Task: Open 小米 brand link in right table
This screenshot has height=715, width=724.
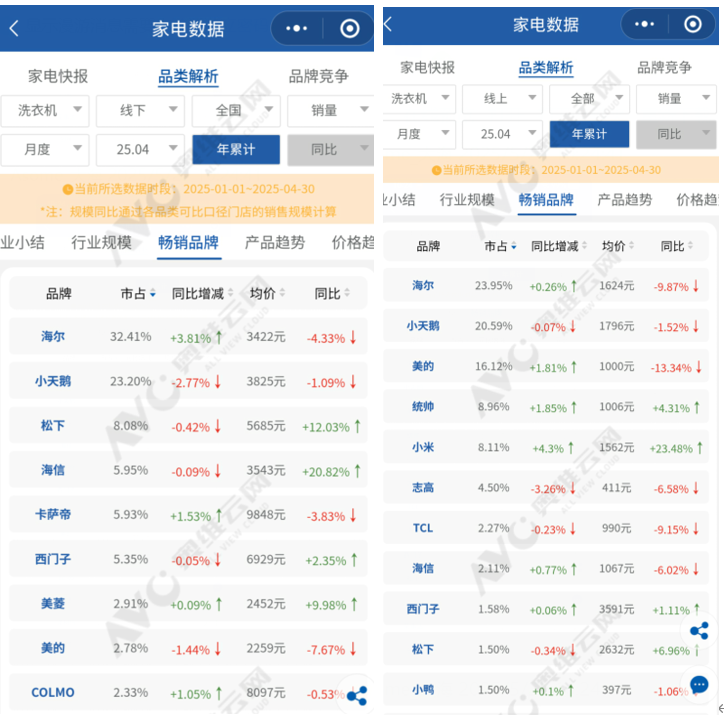Action: (x=422, y=447)
